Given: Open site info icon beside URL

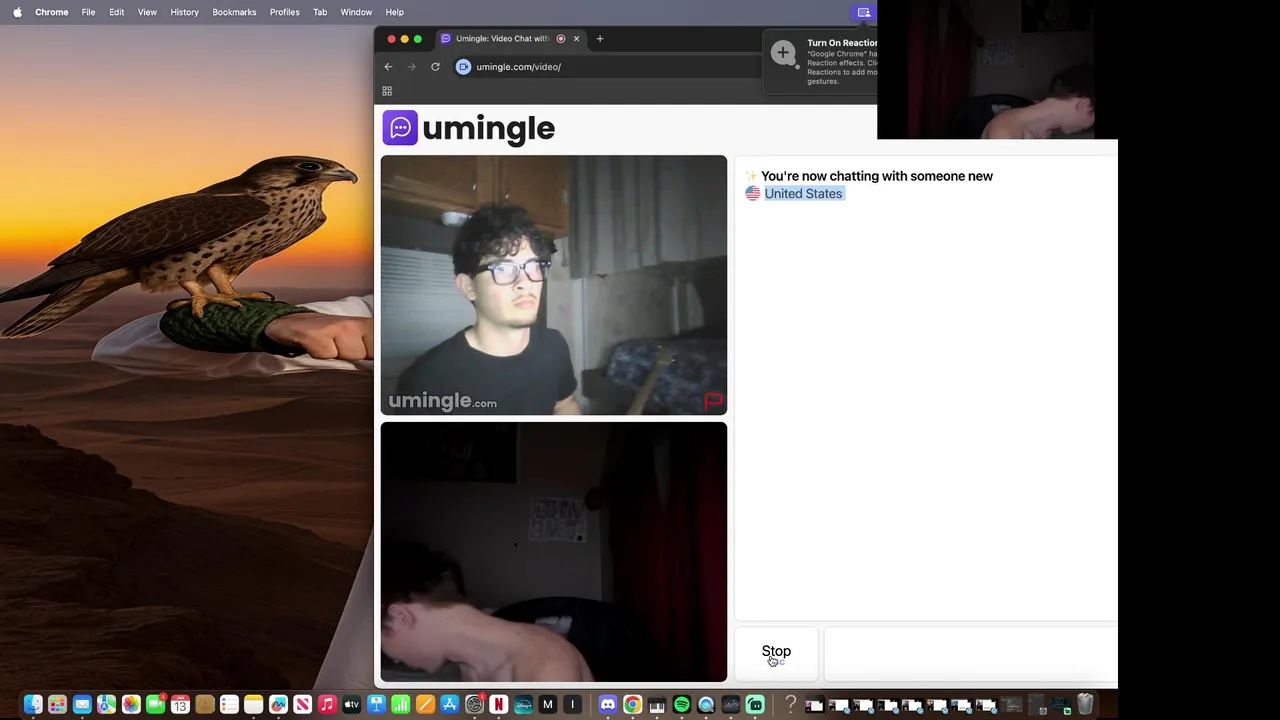Looking at the screenshot, I should [x=463, y=67].
